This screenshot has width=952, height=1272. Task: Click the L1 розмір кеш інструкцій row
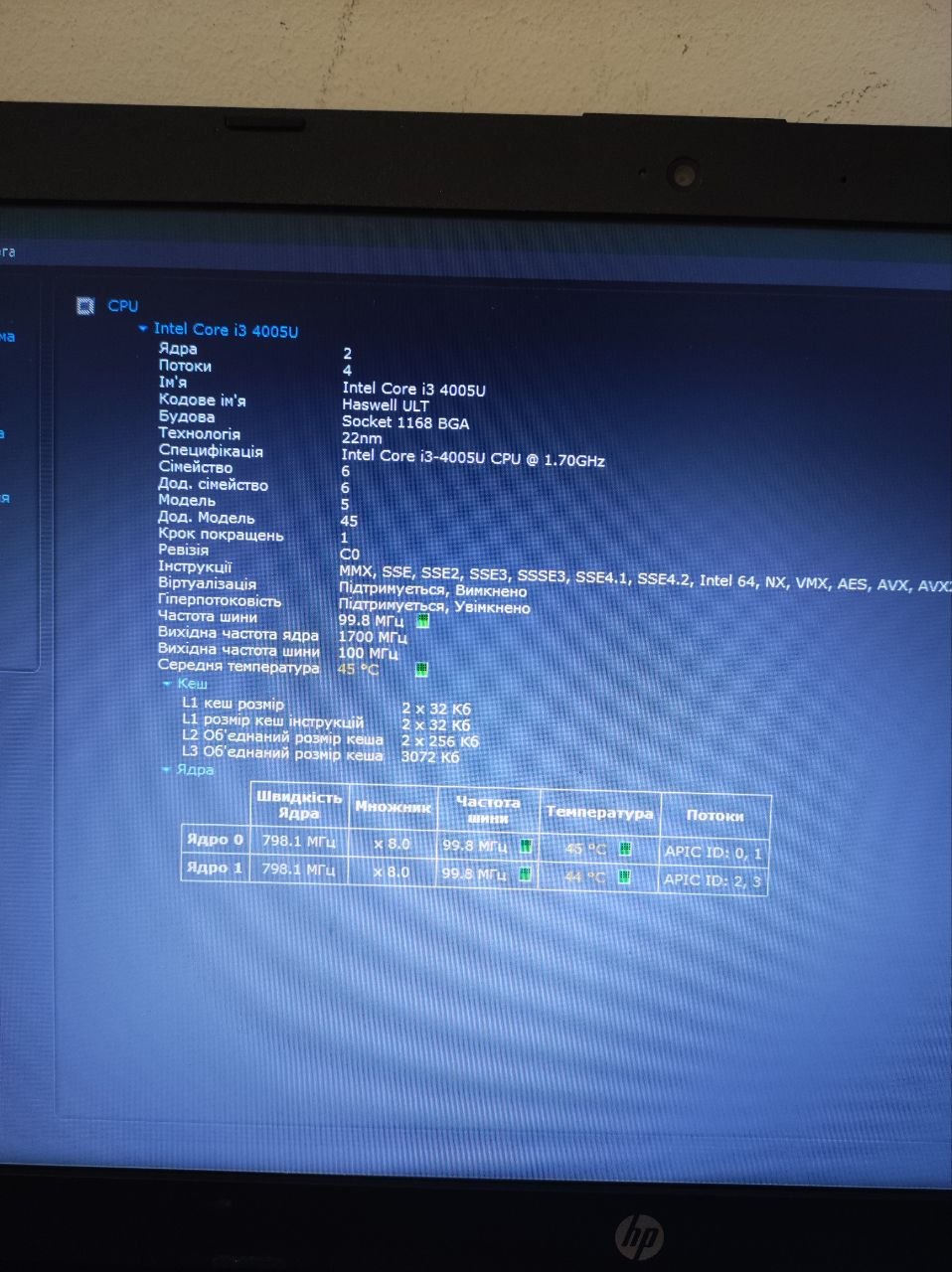point(327,723)
